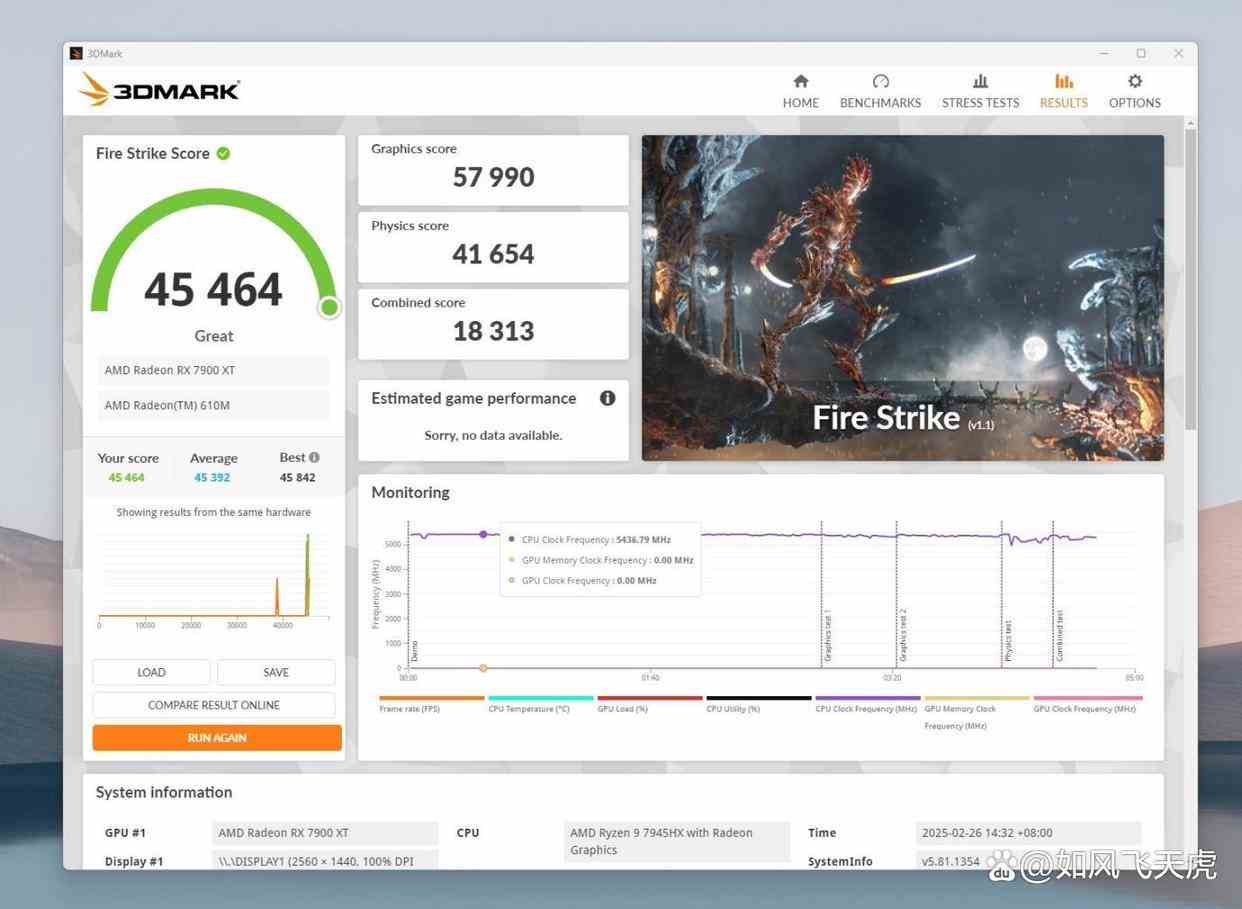Toggle the CPU Clock Frequency legend swatch
The height and width of the screenshot is (909, 1242).
[867, 698]
